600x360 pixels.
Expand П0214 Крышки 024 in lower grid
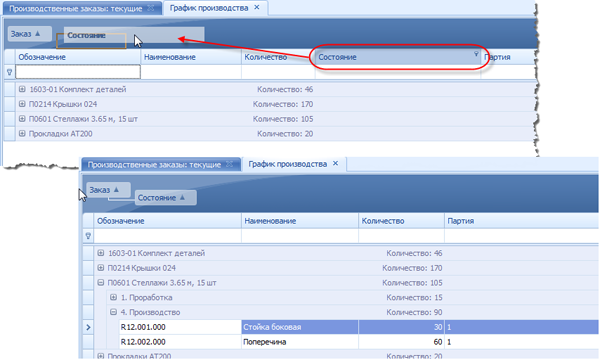[101, 268]
